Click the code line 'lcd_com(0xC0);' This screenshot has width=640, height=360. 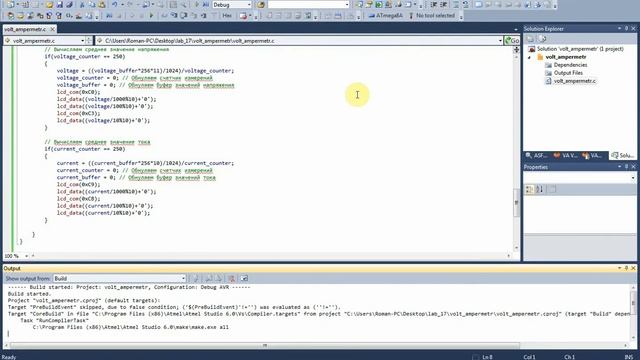click(x=78, y=92)
